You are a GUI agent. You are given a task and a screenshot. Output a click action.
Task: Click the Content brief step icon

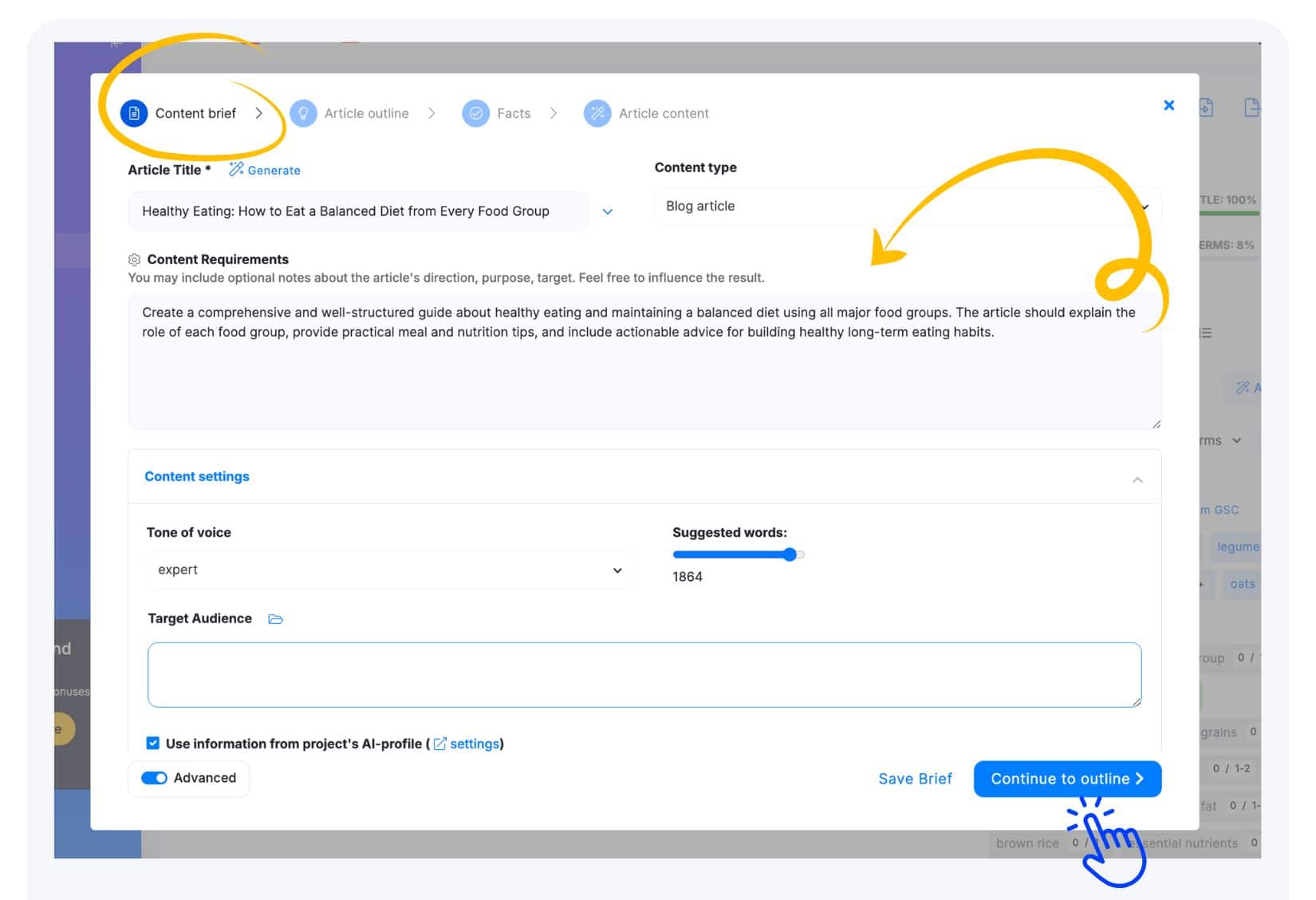pyautogui.click(x=134, y=113)
